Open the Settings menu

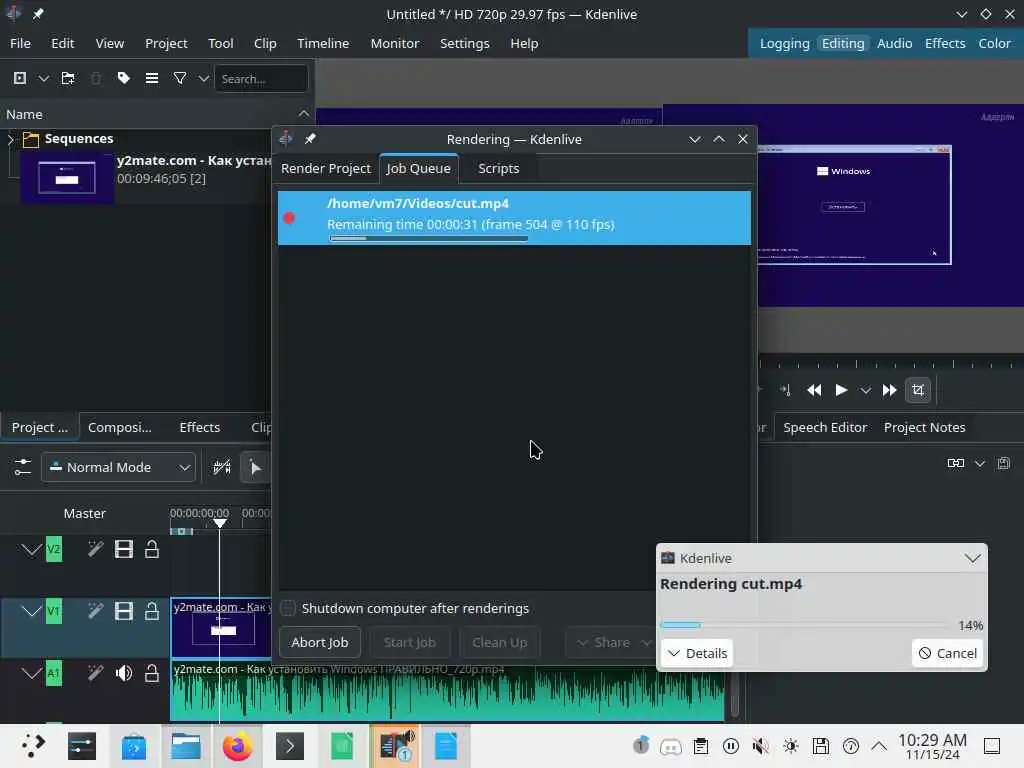point(464,43)
